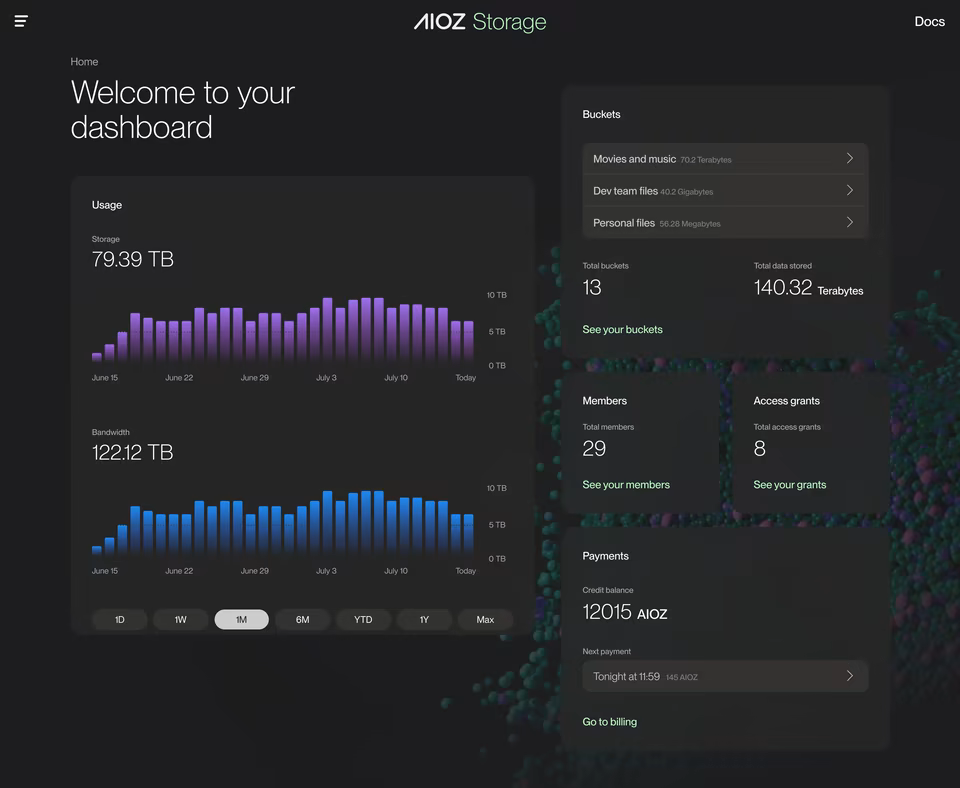
Task: Open Movies and music bucket row
Action: (x=725, y=159)
